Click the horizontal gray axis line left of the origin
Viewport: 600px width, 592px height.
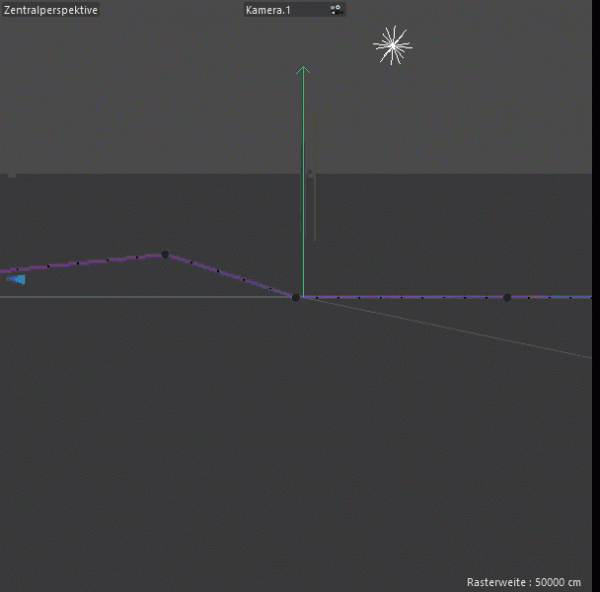tap(150, 297)
